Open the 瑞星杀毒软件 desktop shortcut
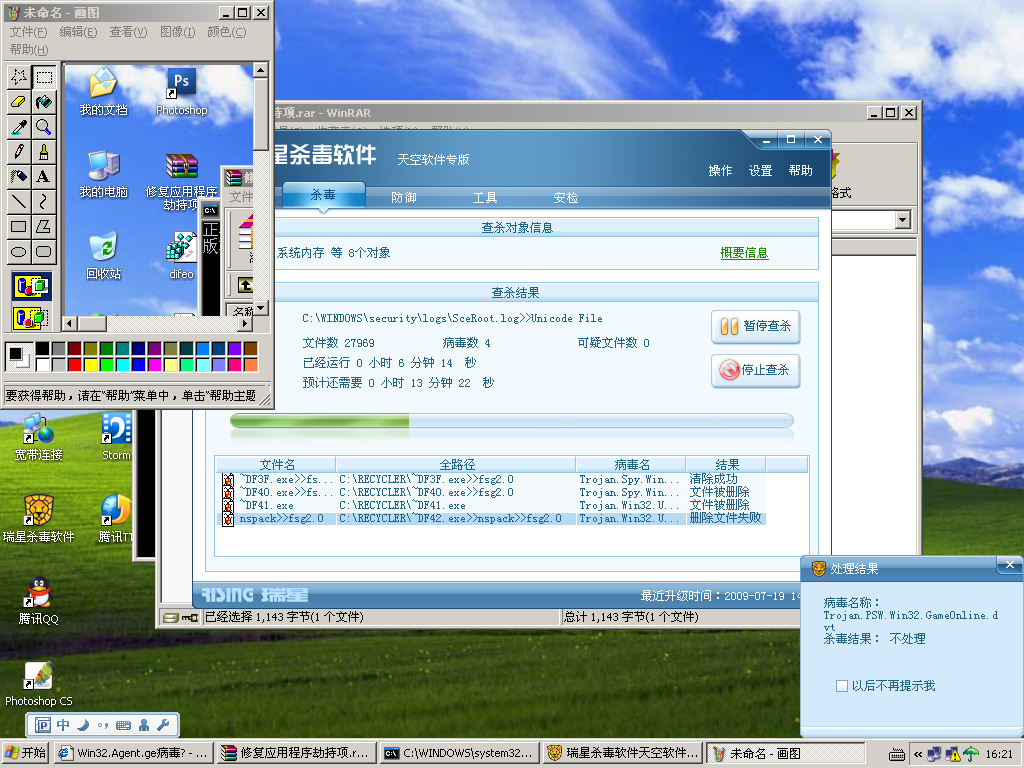 click(x=39, y=519)
